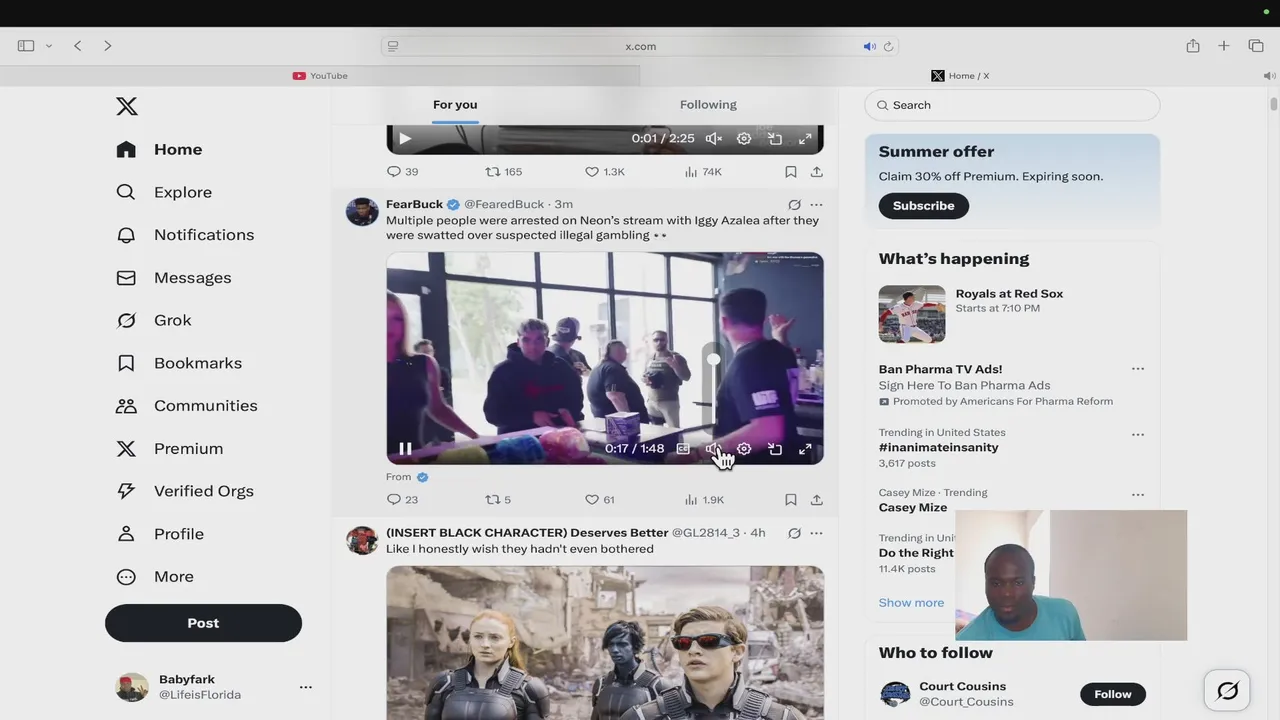
Task: Open playback settings on FearBuck video
Action: point(744,449)
